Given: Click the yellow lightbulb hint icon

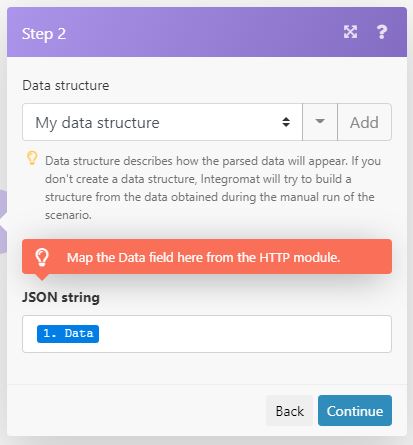Looking at the screenshot, I should tap(32, 158).
